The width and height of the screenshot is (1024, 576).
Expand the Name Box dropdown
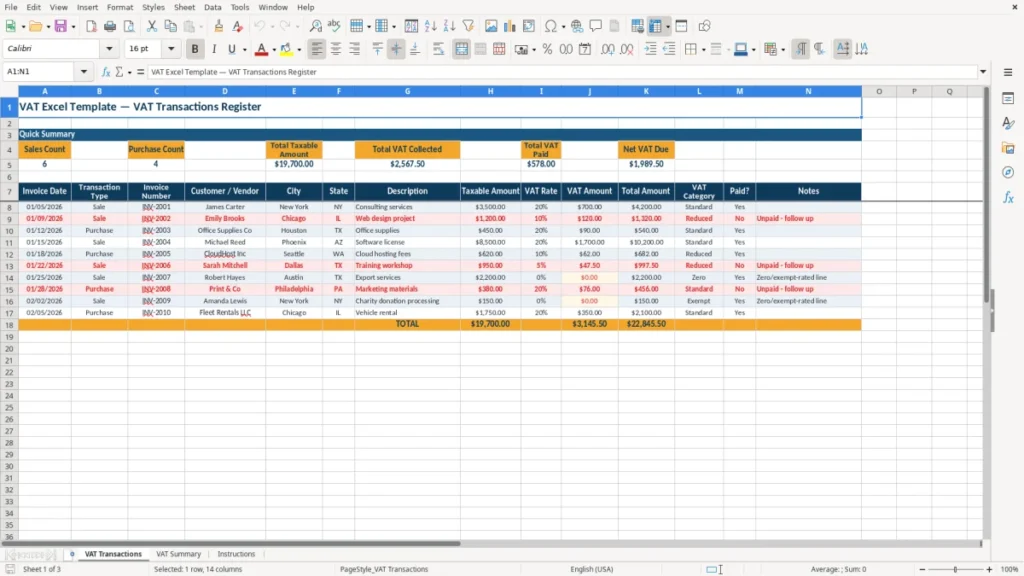pos(84,72)
